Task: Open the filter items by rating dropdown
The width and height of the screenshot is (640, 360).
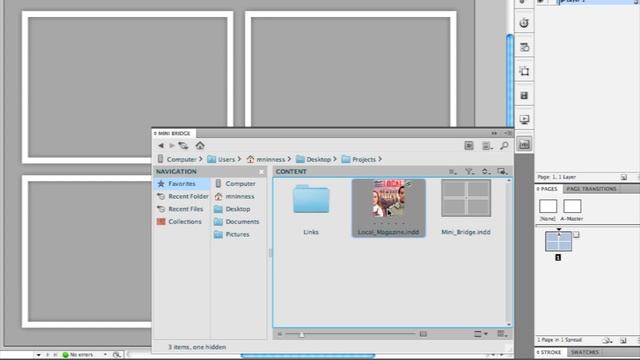Action: tap(469, 172)
